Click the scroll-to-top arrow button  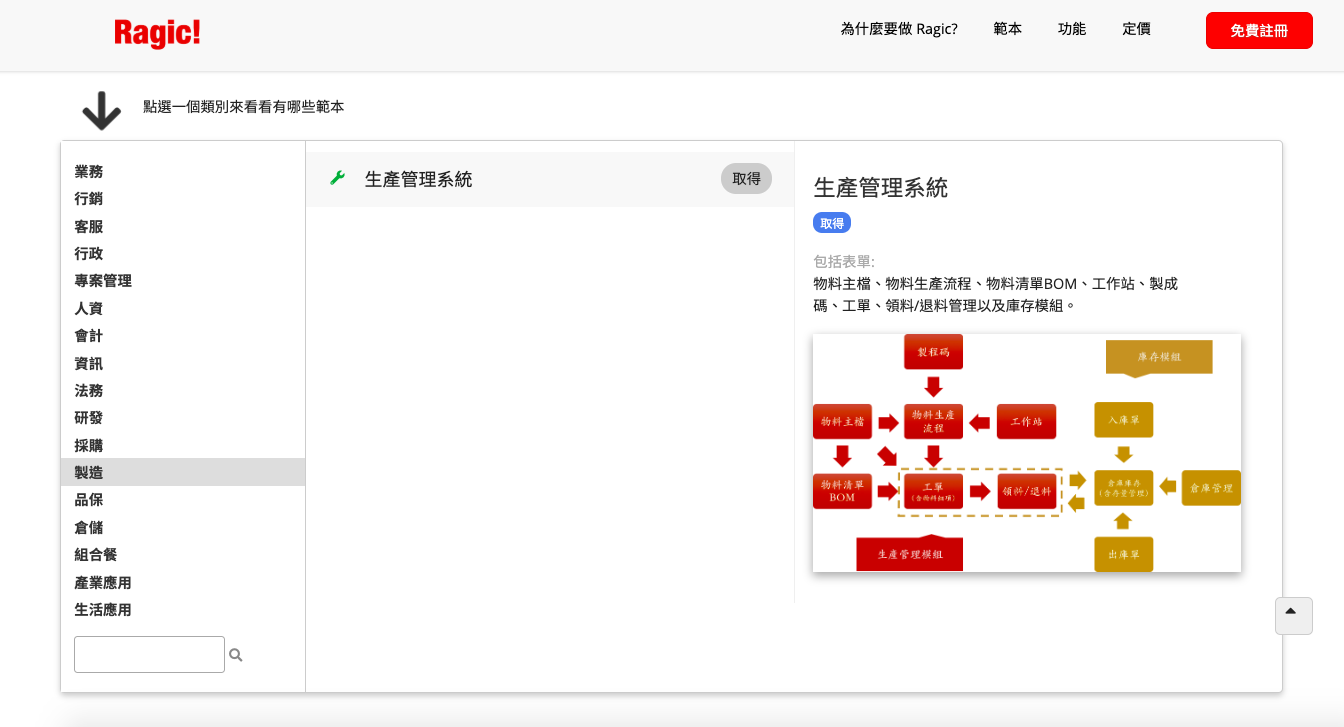(x=1293, y=616)
